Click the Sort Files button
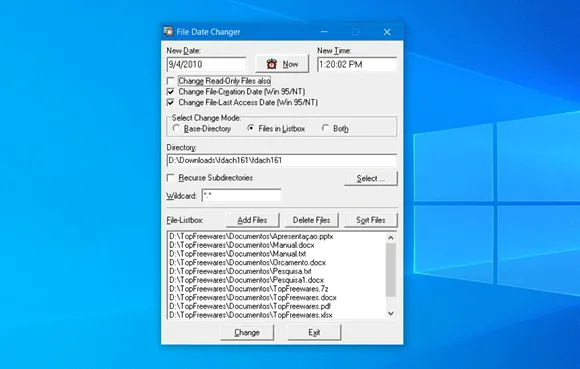 pos(371,220)
